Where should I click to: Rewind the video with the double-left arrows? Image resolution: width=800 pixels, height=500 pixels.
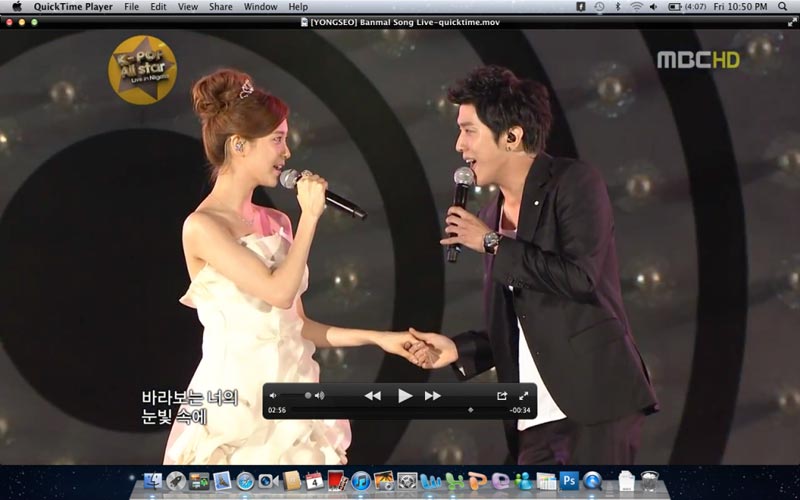373,395
